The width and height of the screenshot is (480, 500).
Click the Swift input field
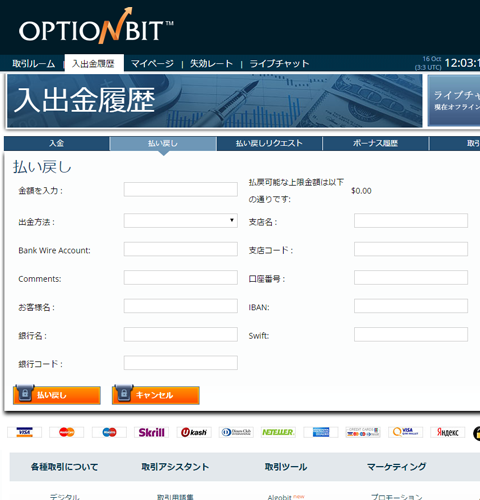tap(411, 334)
